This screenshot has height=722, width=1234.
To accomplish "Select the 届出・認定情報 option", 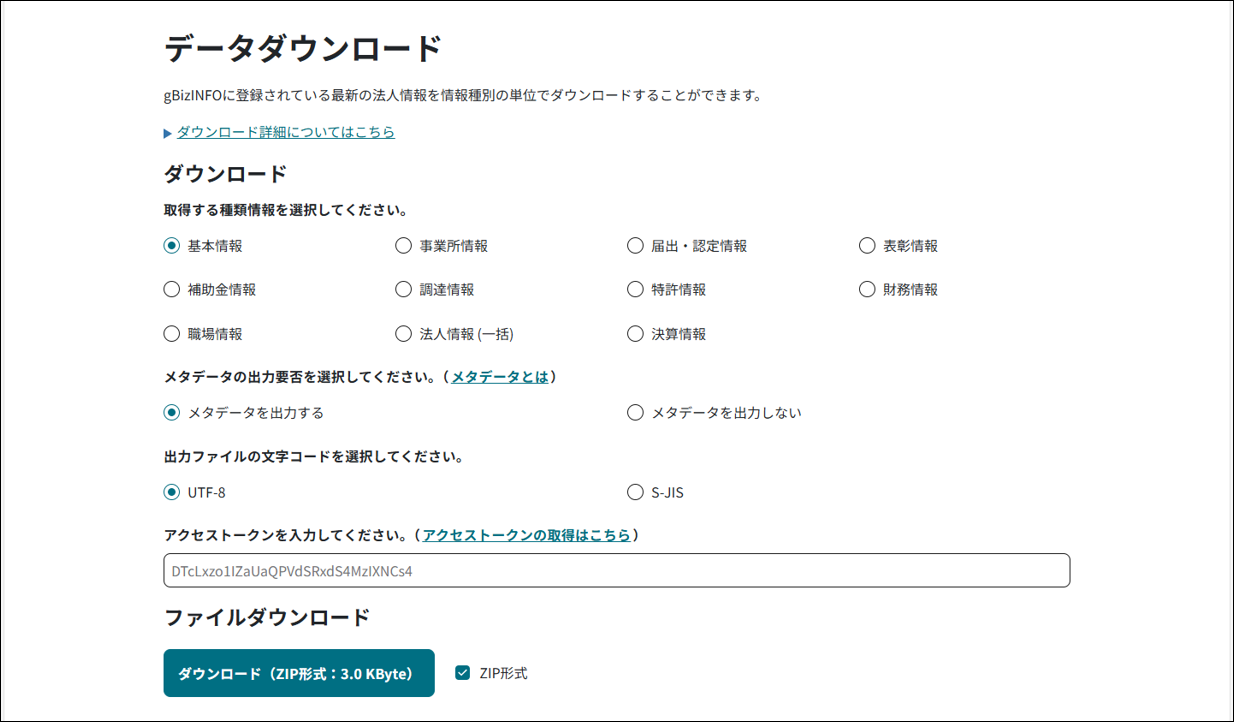I will point(635,244).
